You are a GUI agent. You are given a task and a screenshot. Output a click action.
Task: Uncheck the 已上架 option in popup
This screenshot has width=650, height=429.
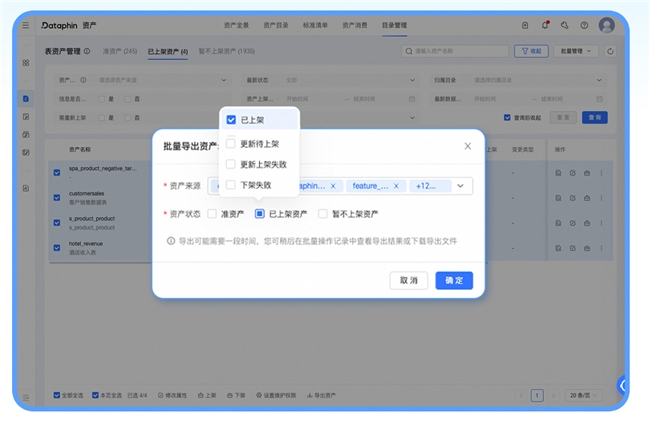point(231,120)
